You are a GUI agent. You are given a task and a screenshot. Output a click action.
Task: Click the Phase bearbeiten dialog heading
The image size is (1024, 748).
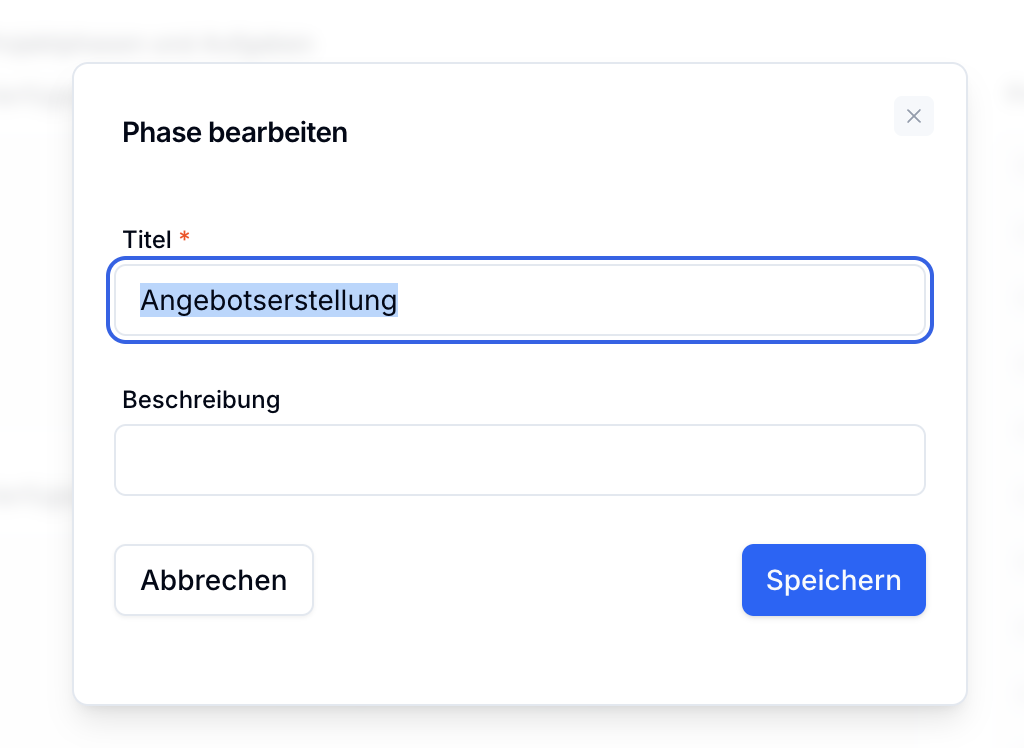[x=235, y=132]
